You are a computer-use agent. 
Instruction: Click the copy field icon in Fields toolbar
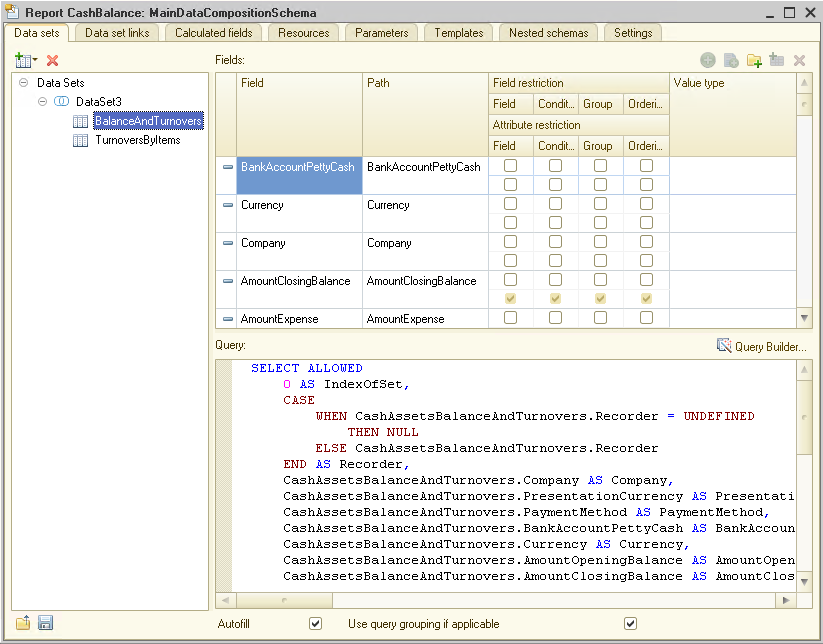pyautogui.click(x=731, y=61)
